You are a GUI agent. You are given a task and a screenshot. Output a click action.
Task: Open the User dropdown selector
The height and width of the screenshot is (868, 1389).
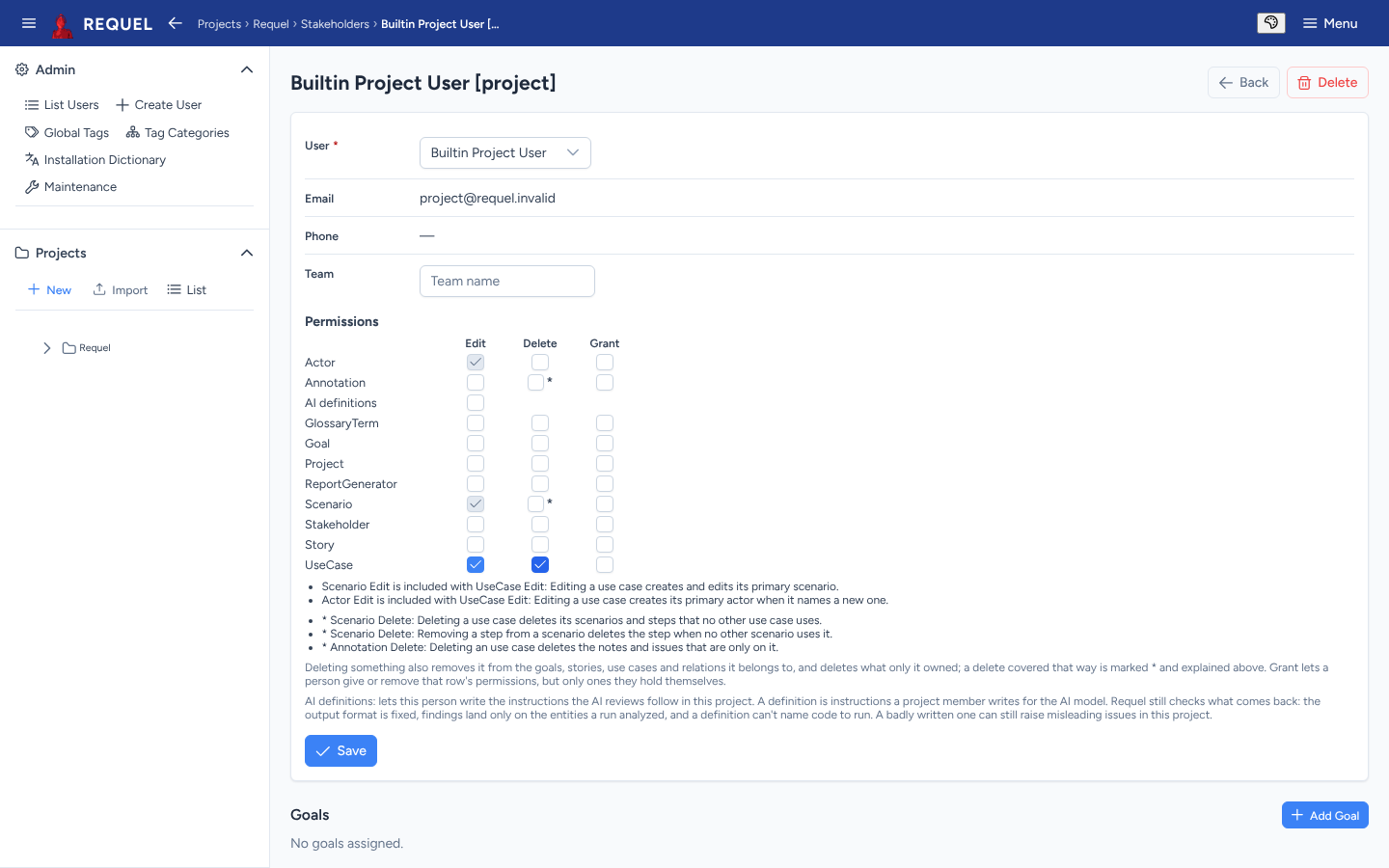click(x=505, y=152)
